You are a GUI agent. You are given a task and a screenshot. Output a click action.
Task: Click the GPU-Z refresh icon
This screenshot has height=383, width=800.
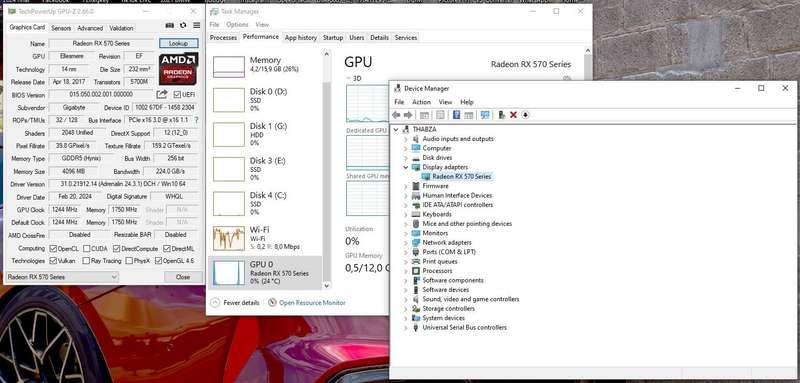[x=183, y=25]
